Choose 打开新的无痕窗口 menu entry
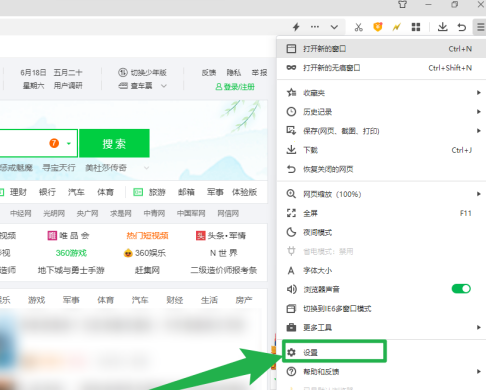 click(381, 68)
